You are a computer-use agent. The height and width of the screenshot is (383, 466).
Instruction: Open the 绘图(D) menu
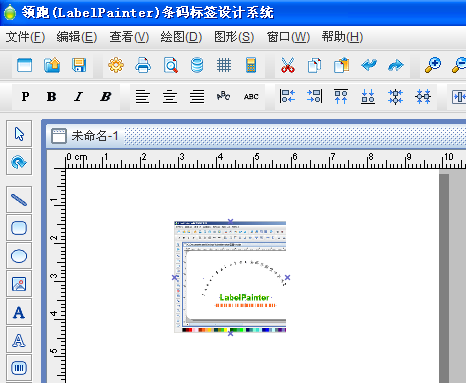click(181, 37)
